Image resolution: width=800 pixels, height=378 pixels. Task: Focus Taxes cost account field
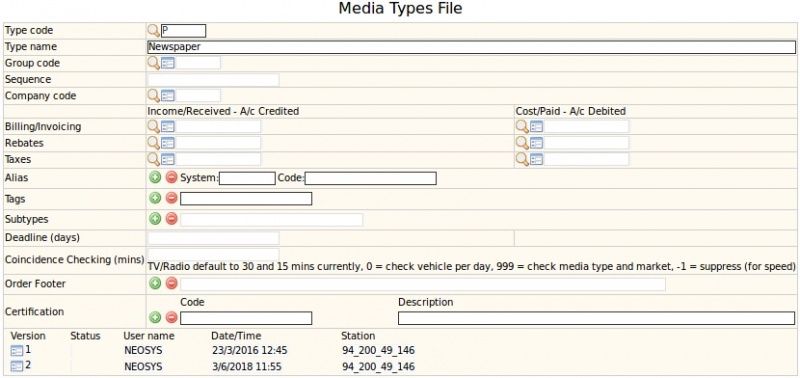tap(586, 159)
